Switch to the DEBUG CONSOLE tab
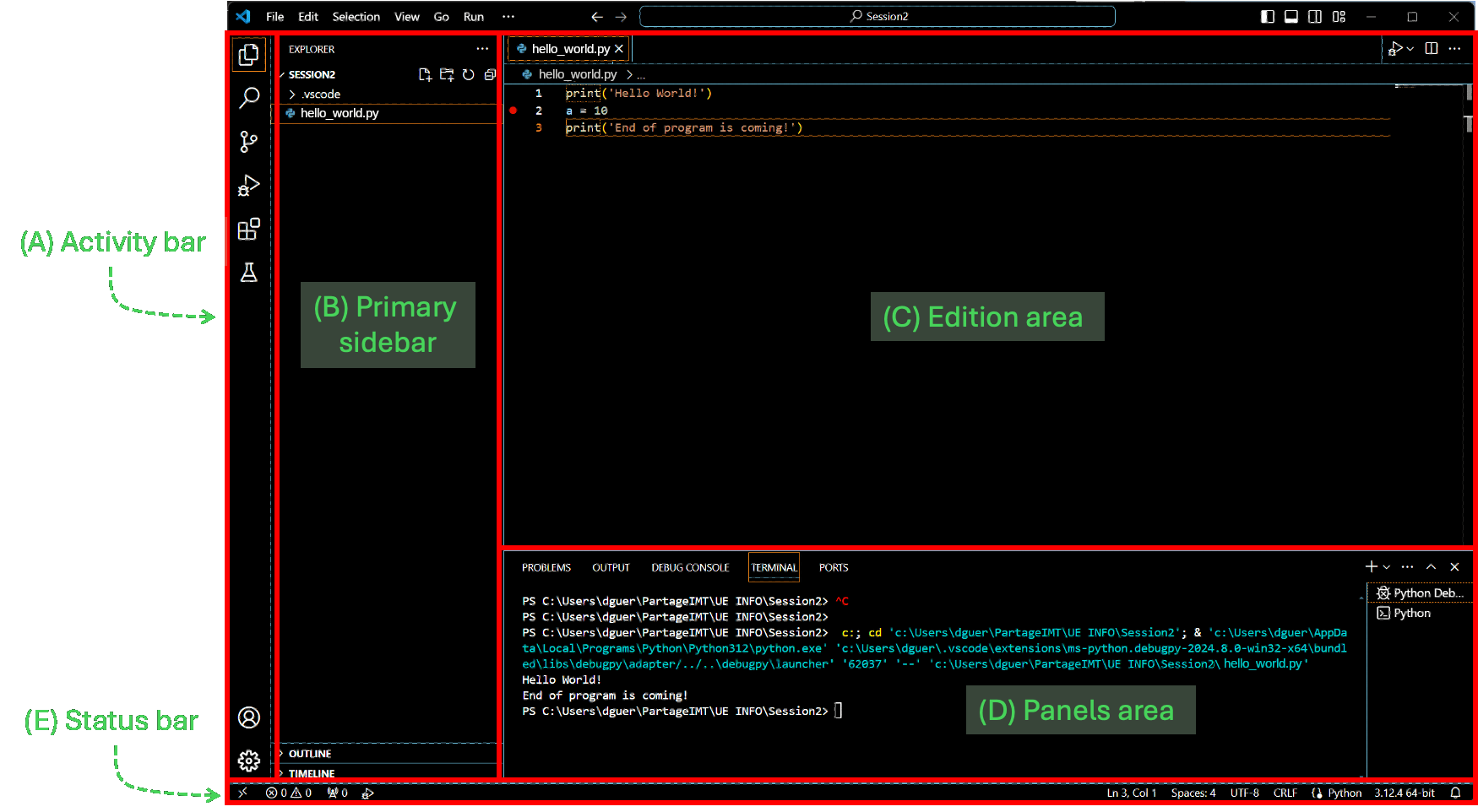 coord(690,568)
